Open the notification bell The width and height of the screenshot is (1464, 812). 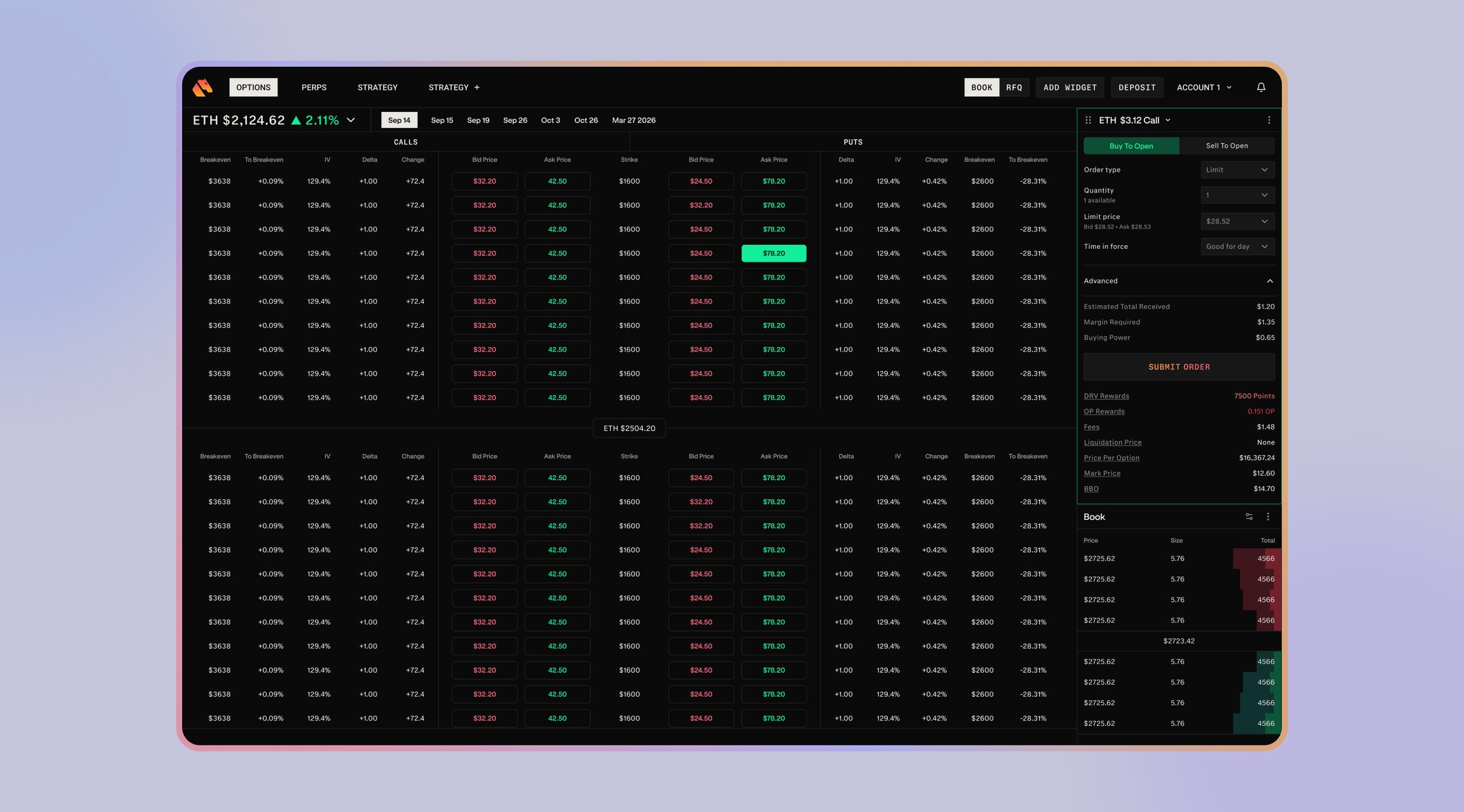coord(1260,87)
